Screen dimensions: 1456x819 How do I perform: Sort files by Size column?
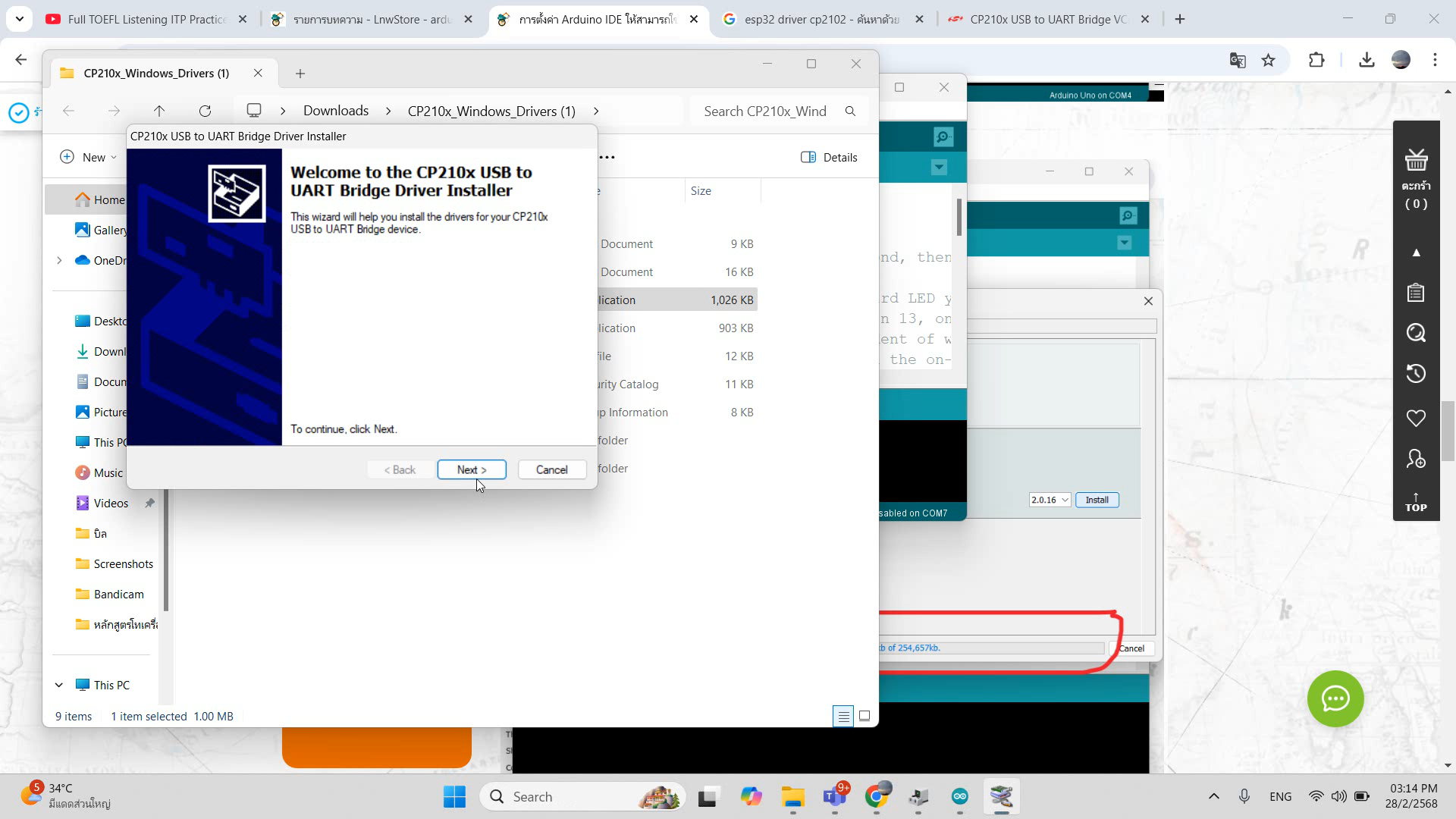(722, 190)
